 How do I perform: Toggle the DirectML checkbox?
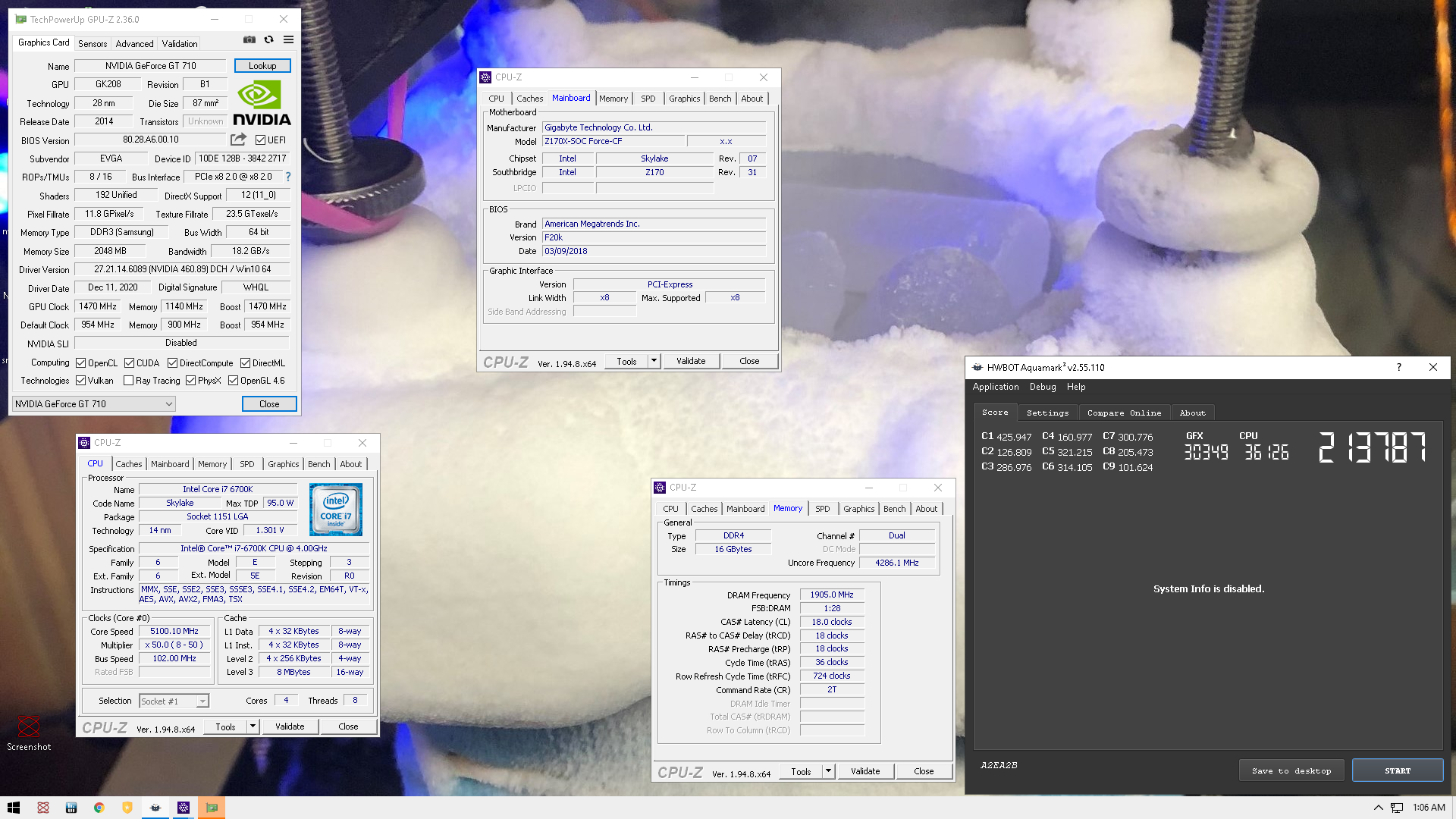245,362
